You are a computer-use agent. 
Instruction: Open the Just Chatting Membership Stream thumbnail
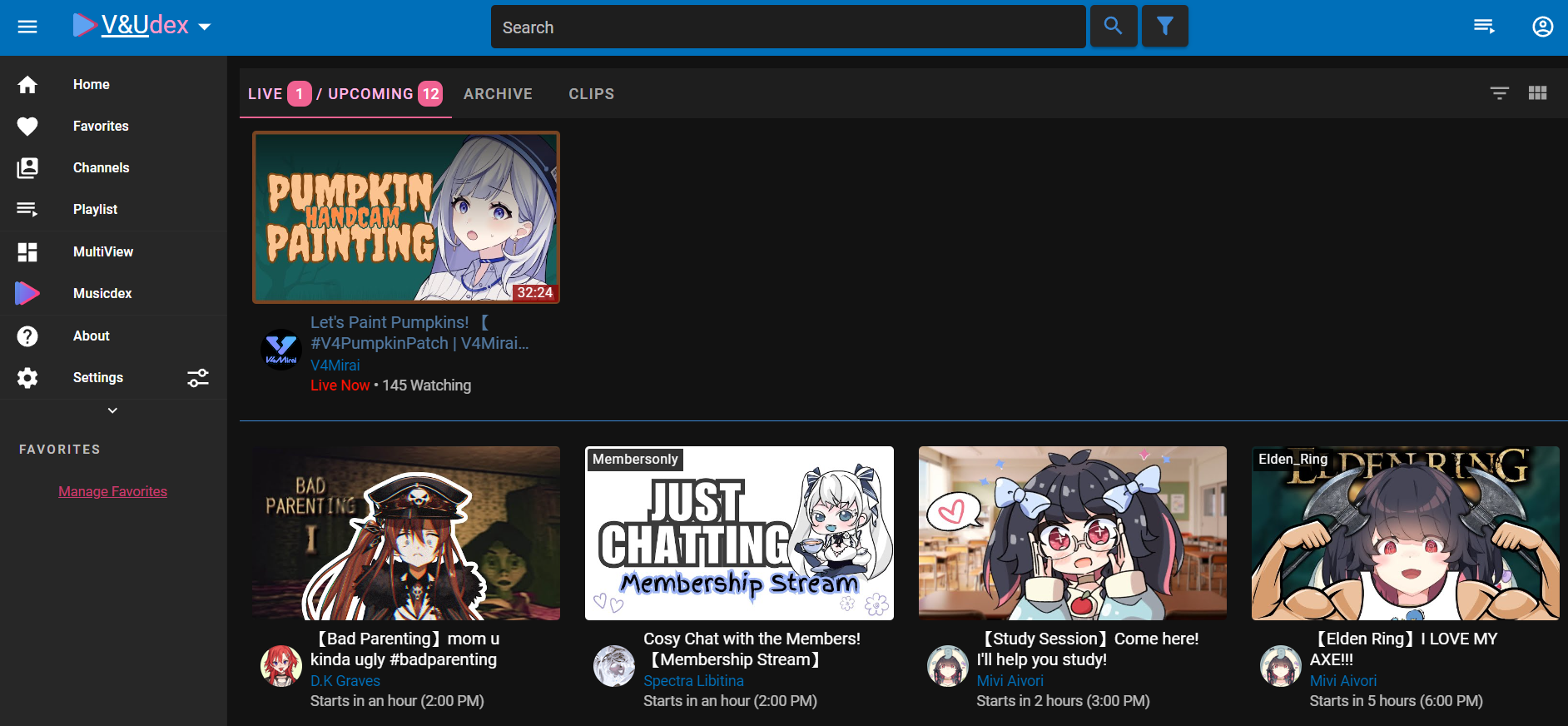coord(739,533)
